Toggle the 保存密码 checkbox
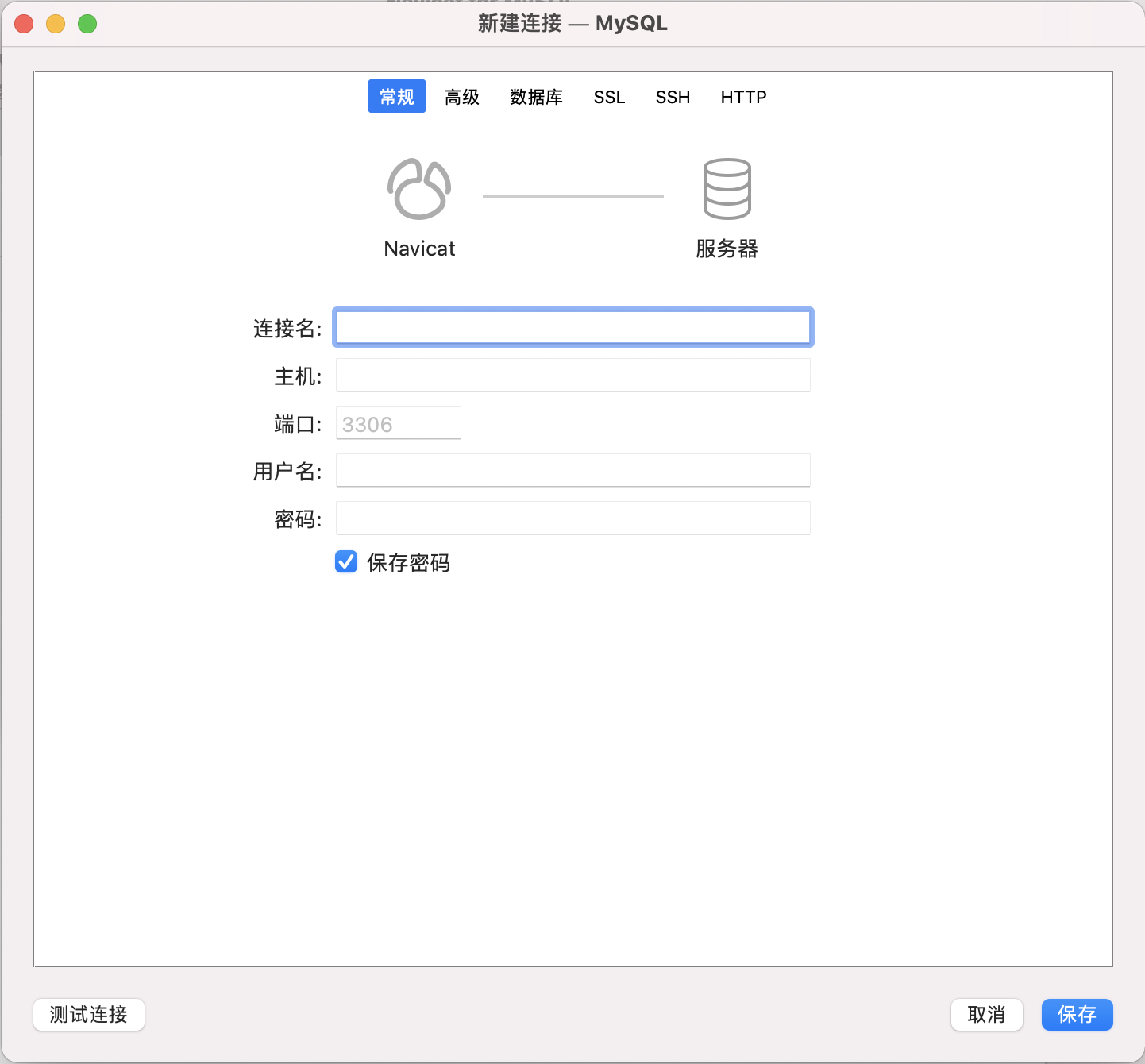 pos(346,562)
